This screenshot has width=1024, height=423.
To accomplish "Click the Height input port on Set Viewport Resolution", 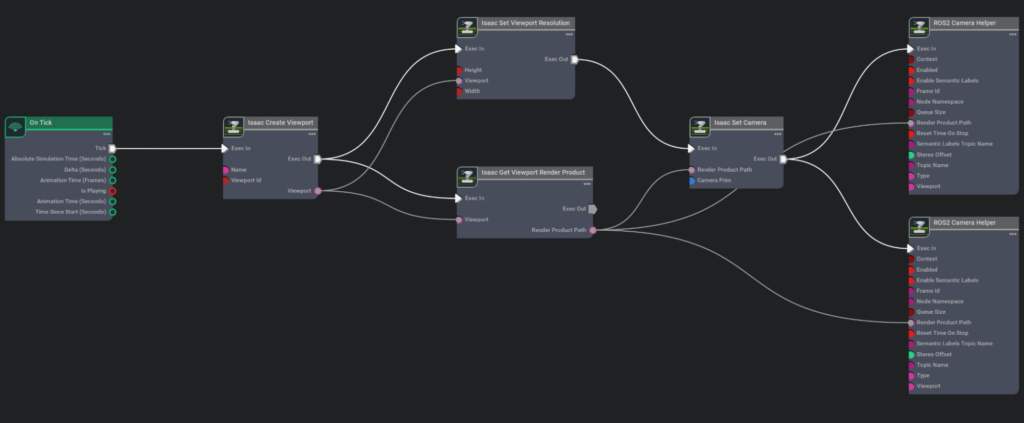I will tap(459, 70).
